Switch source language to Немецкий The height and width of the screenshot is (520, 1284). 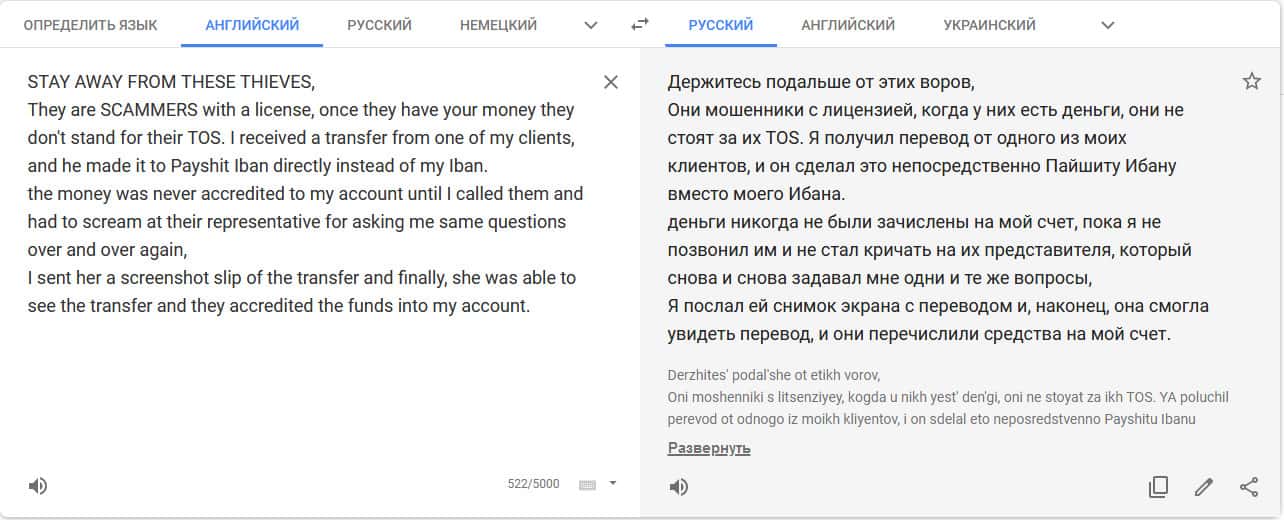498,25
